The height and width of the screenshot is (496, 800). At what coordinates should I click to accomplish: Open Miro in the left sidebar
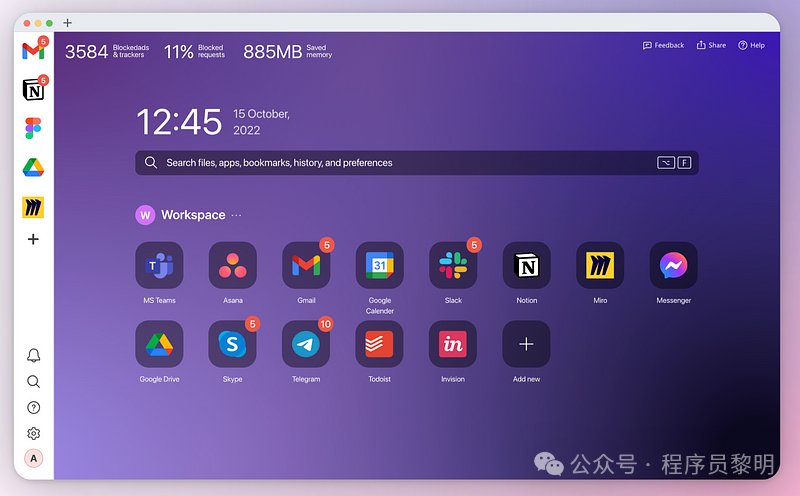[33, 207]
